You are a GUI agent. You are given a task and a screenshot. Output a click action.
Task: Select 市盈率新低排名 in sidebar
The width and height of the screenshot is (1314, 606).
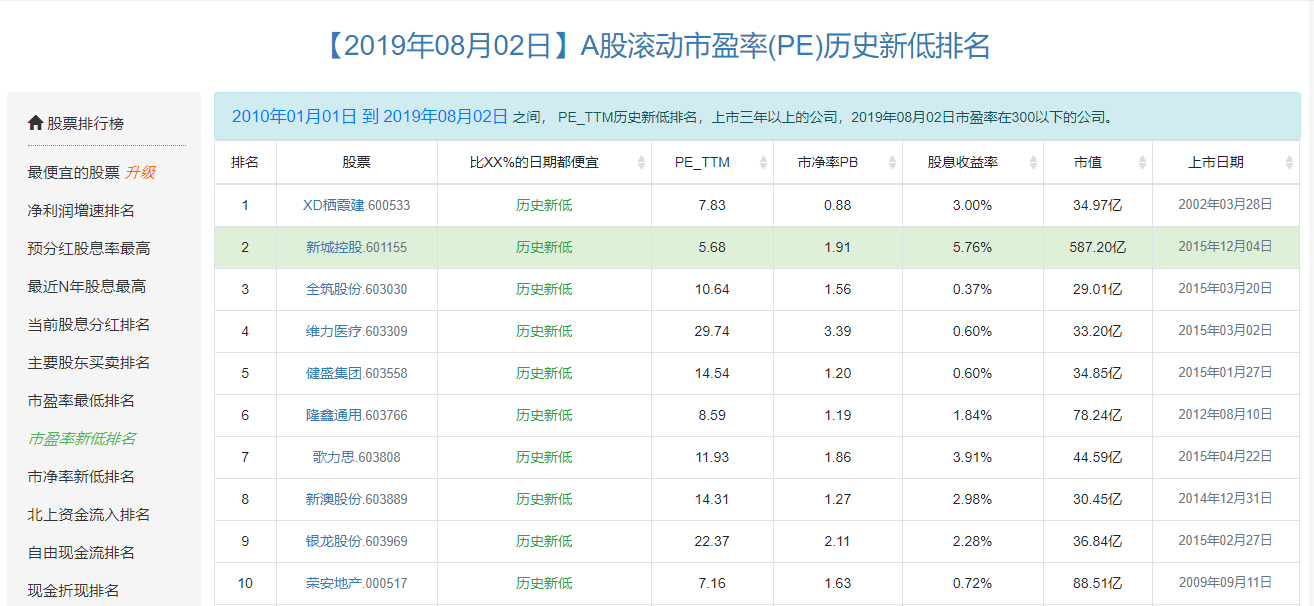tap(82, 438)
